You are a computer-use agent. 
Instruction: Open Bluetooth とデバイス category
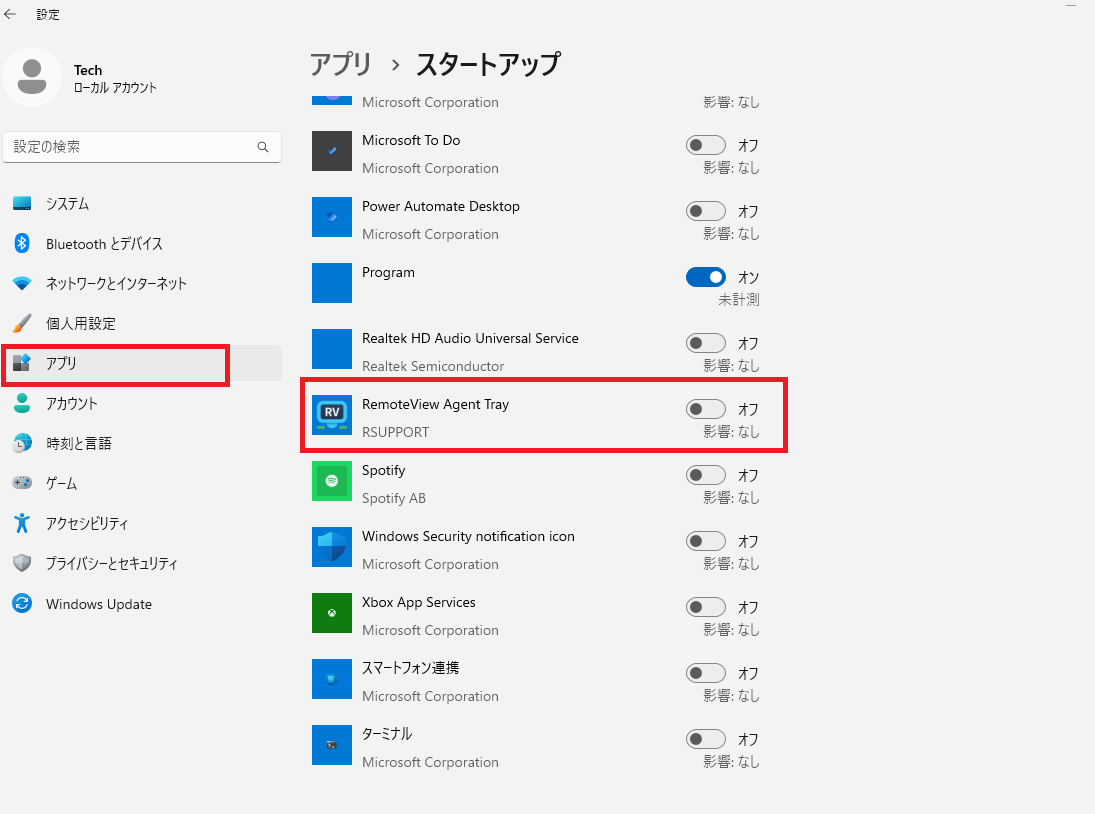[x=142, y=244]
